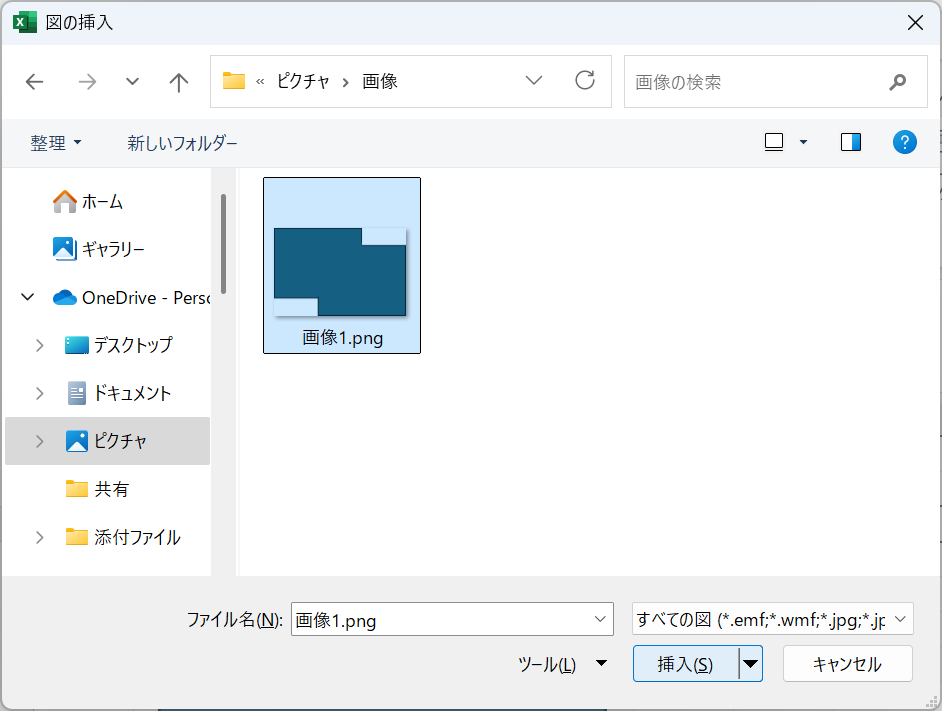The height and width of the screenshot is (711, 942).
Task: Expand the デスクトップ folder node
Action: [x=40, y=345]
